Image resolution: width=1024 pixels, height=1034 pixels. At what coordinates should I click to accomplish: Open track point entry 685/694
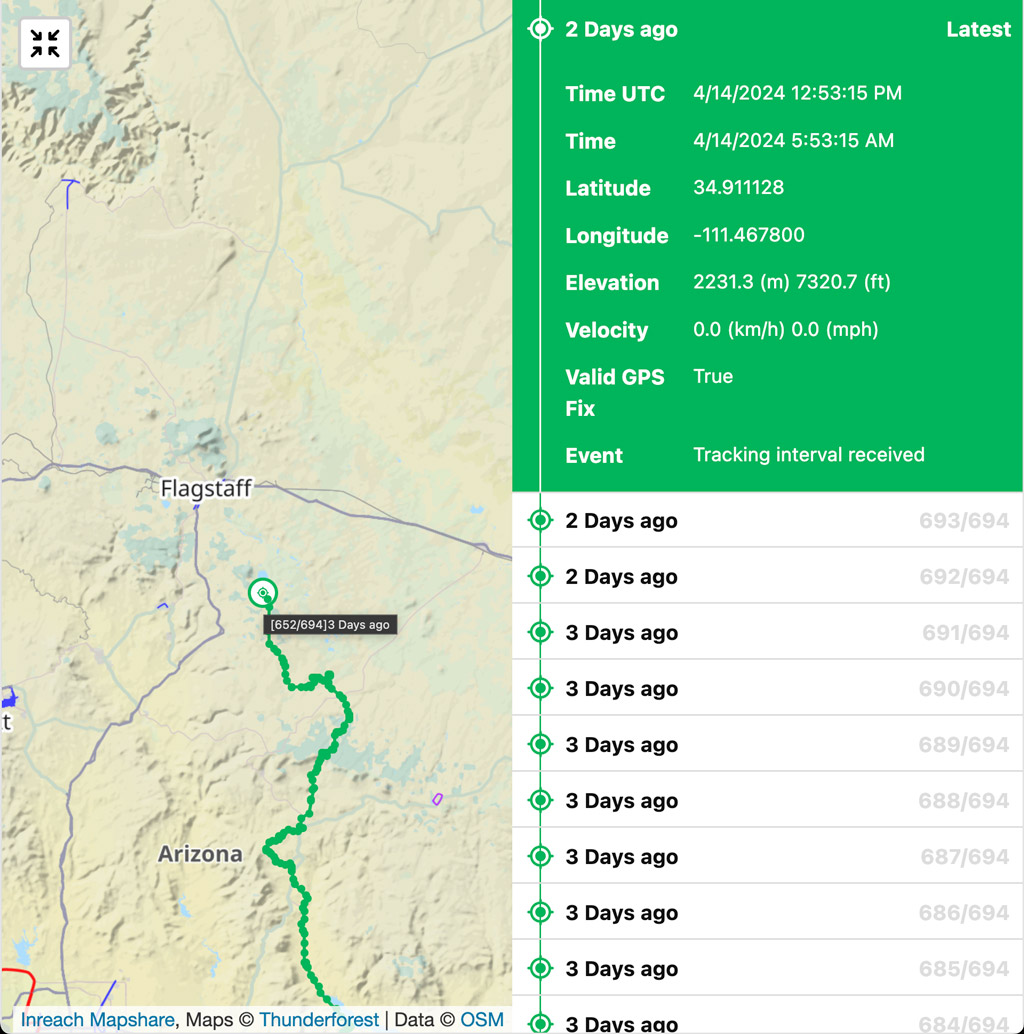point(767,968)
